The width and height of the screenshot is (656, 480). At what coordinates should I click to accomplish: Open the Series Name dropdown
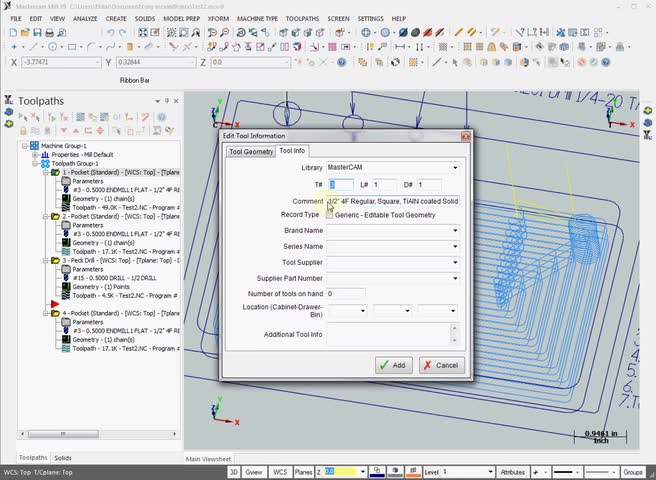[x=455, y=246]
